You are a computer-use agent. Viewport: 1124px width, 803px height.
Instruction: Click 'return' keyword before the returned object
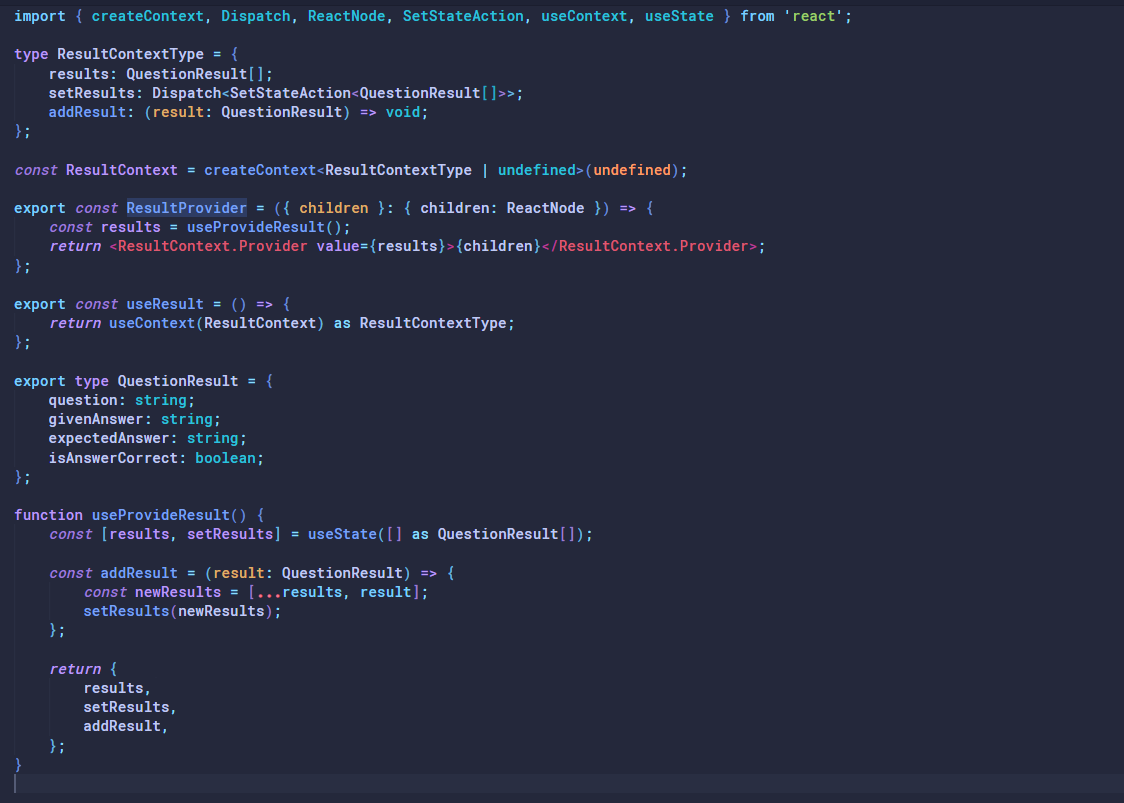click(75, 669)
